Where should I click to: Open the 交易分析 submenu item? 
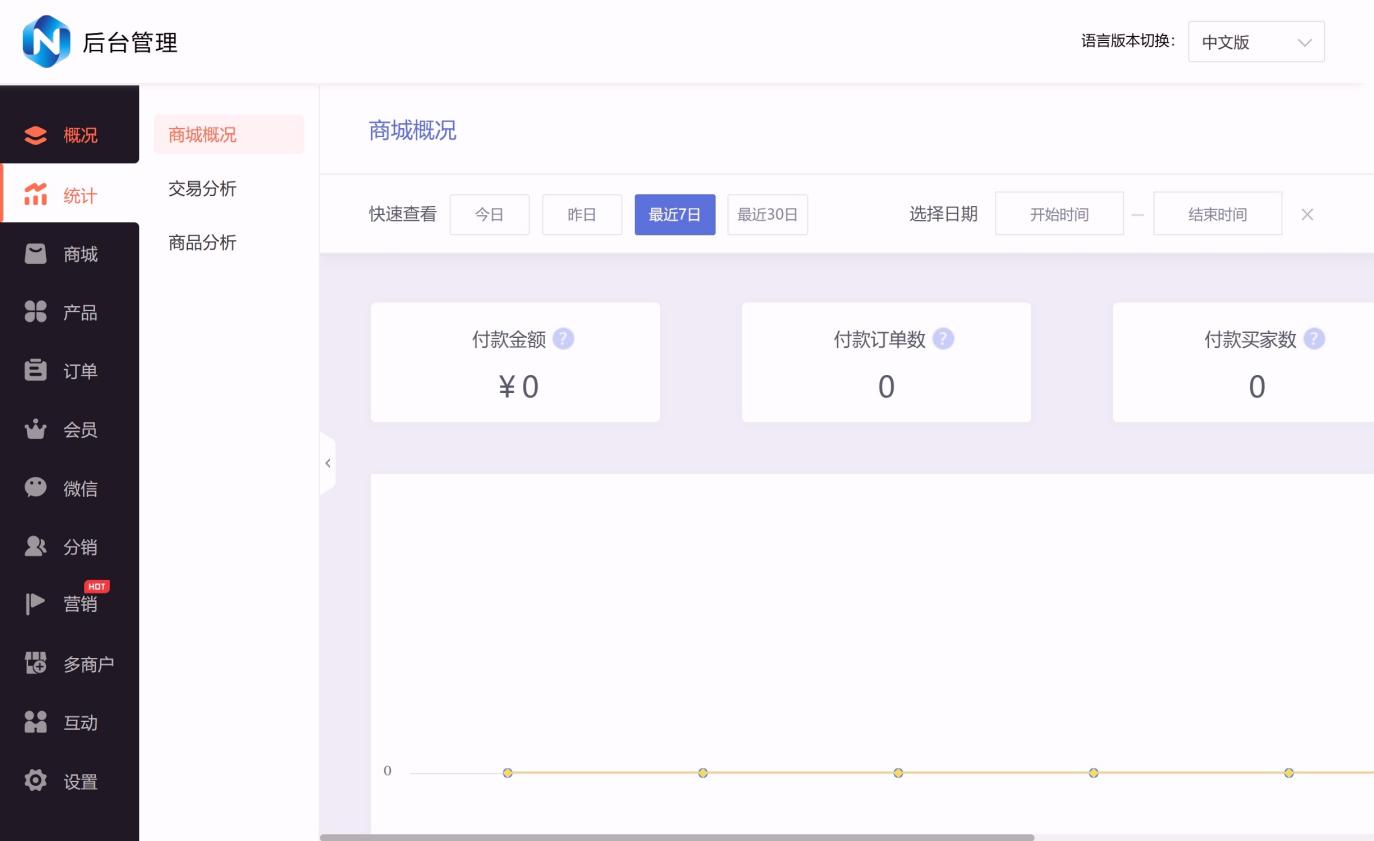[x=203, y=189]
